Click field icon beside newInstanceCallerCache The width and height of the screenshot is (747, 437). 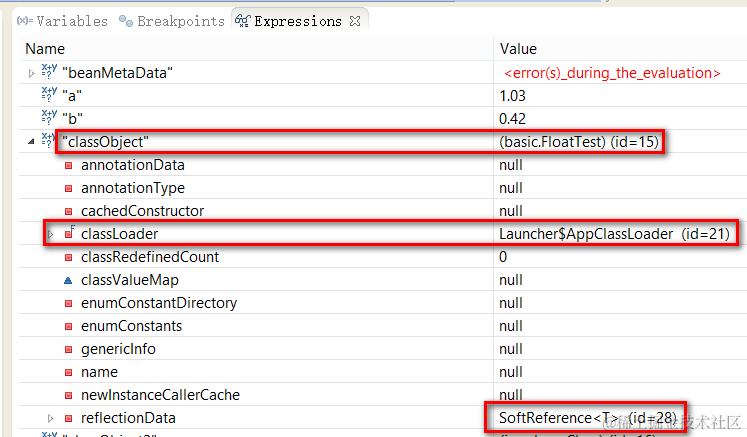(x=69, y=395)
